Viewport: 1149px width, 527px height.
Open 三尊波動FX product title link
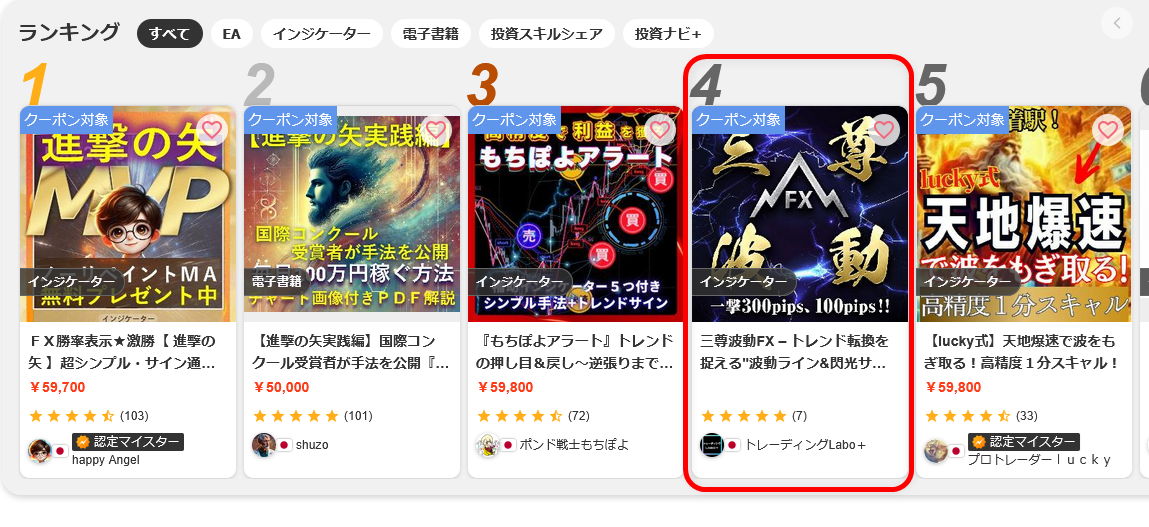click(795, 352)
